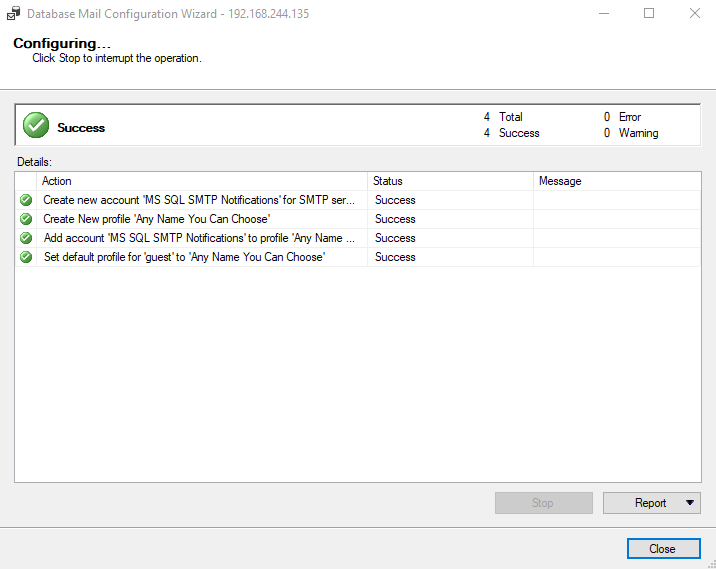The width and height of the screenshot is (716, 569).
Task: Click the Success status of the 'Set default profile' row
Action: [395, 257]
